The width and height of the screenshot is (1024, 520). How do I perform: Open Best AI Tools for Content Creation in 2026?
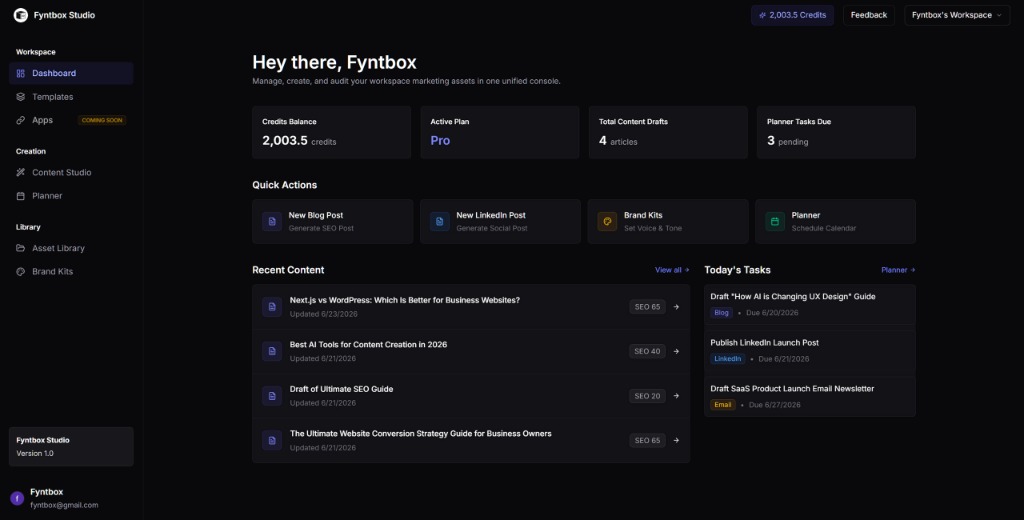coord(368,345)
